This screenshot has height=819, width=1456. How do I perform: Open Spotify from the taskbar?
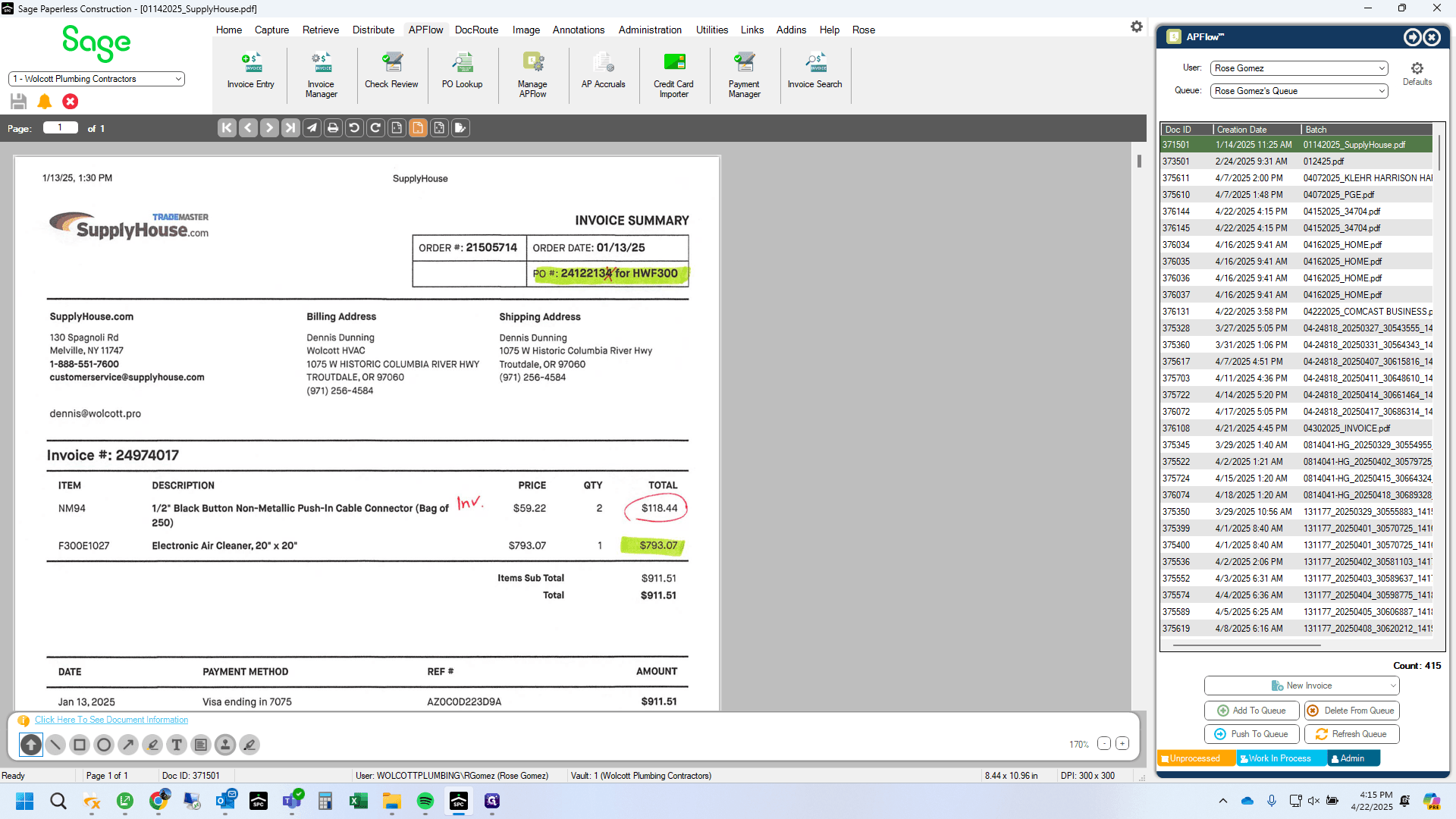[425, 801]
